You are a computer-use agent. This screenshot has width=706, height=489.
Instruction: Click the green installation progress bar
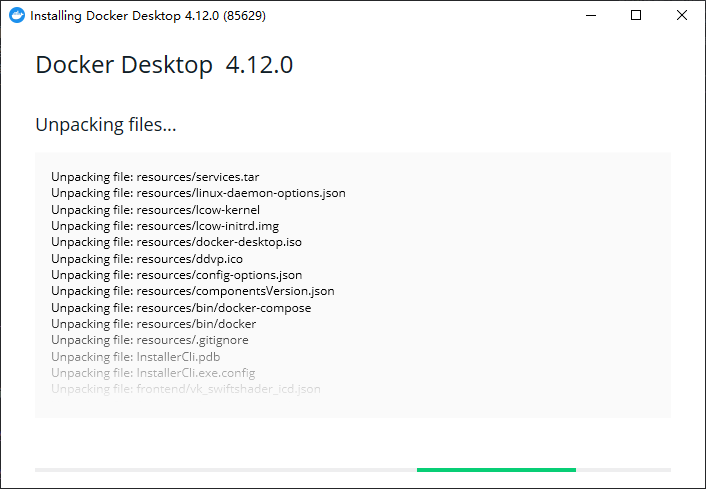[496, 469]
